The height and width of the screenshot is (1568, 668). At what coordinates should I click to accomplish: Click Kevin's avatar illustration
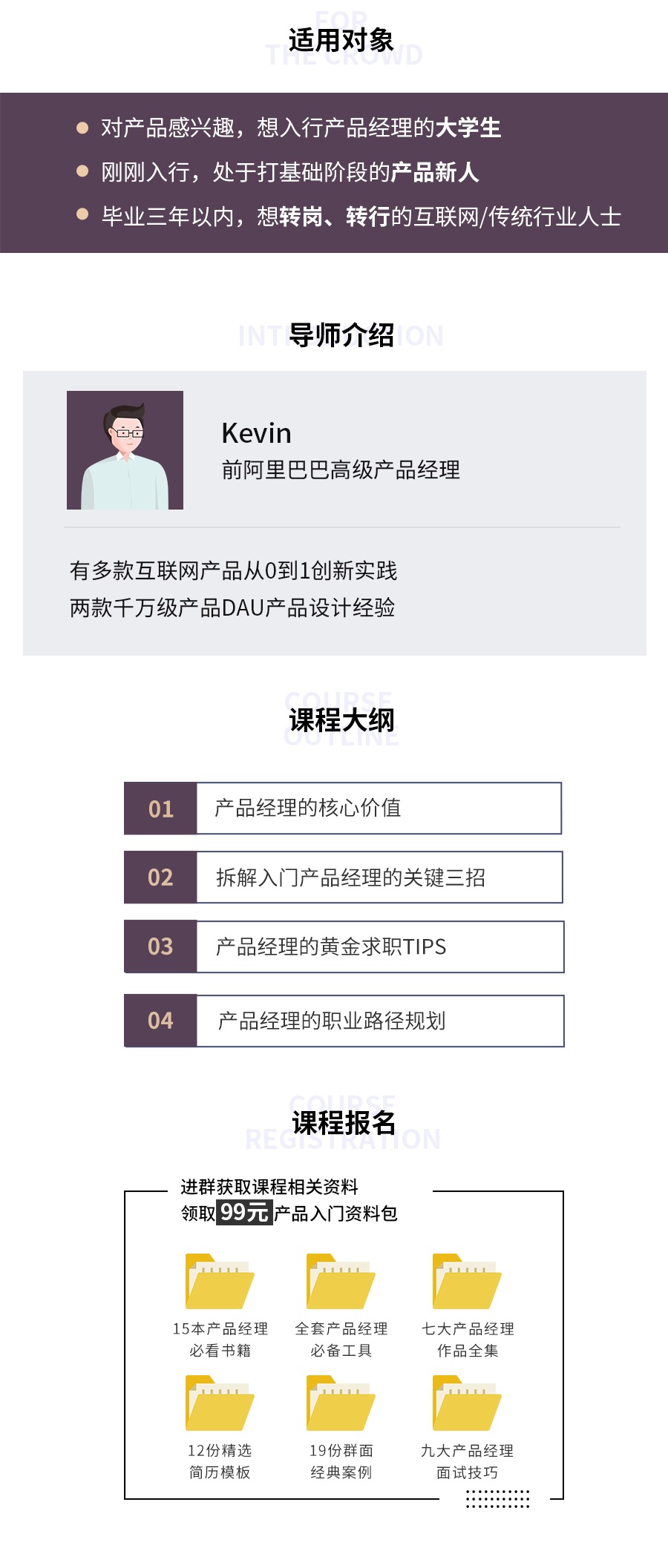pos(125,450)
